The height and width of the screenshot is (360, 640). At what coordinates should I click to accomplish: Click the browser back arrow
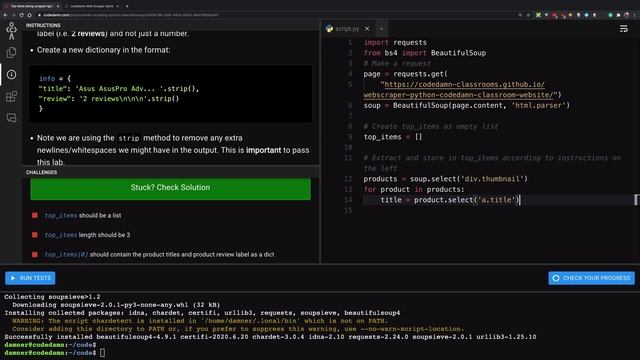click(x=5, y=15)
